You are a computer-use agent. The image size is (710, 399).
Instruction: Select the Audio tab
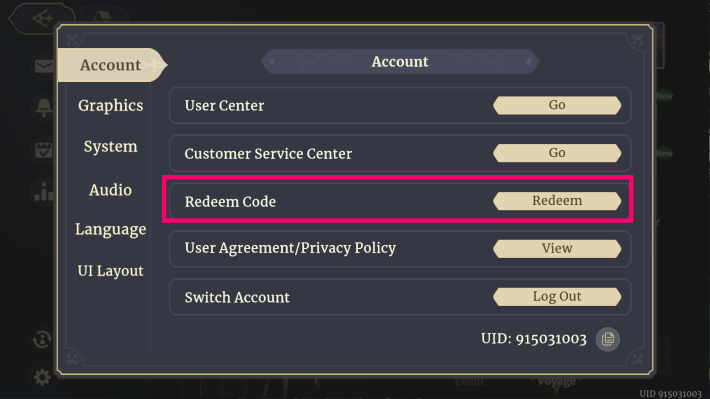110,190
